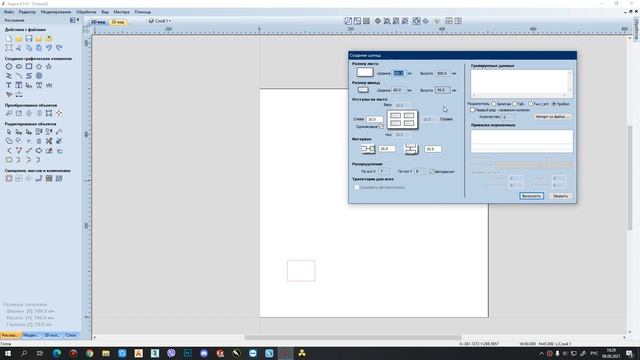Select the Create ellipse tool
This screenshot has height=360, width=640.
coord(19,66)
